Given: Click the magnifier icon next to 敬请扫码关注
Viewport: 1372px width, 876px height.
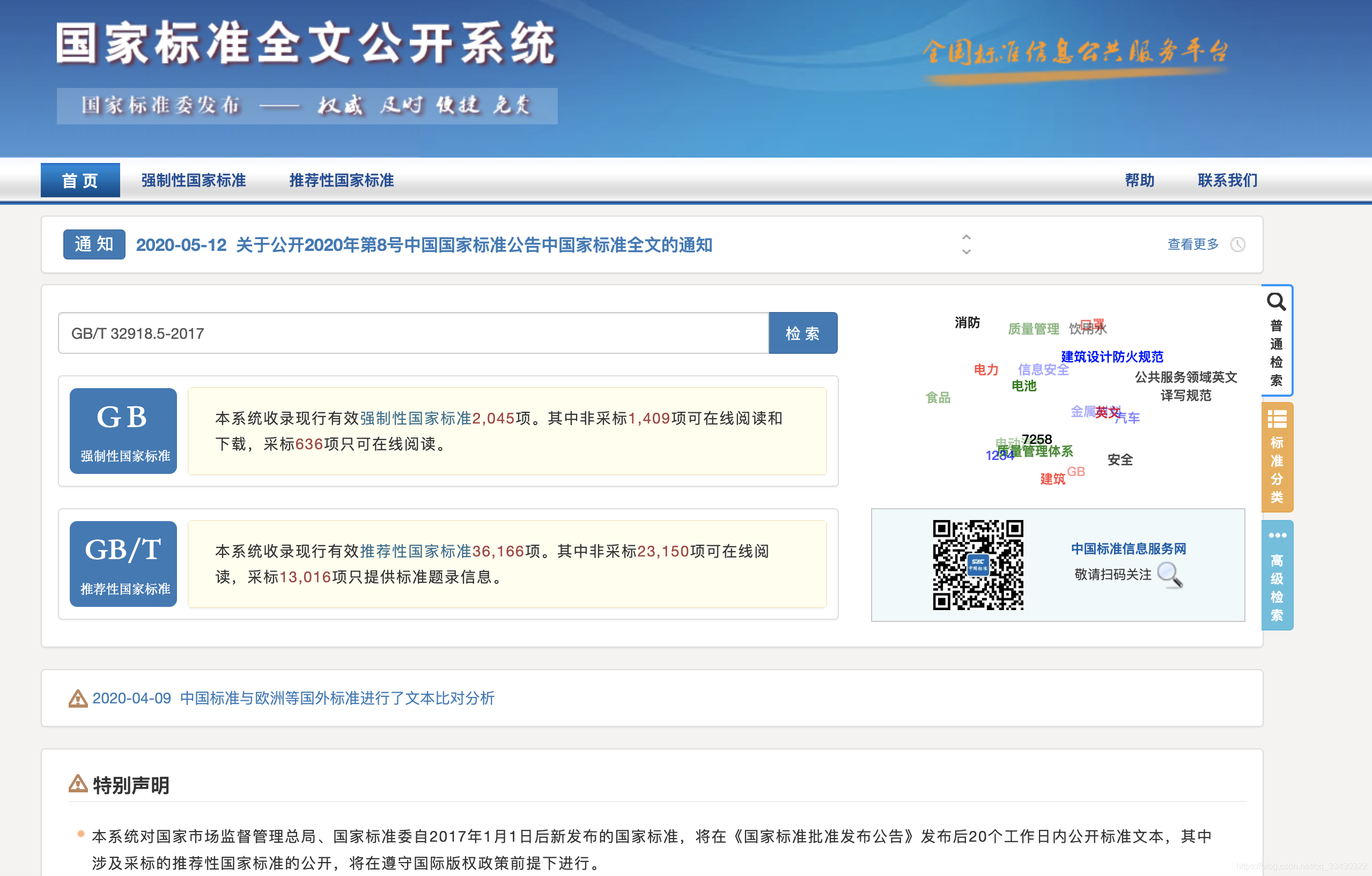Looking at the screenshot, I should tap(1171, 575).
